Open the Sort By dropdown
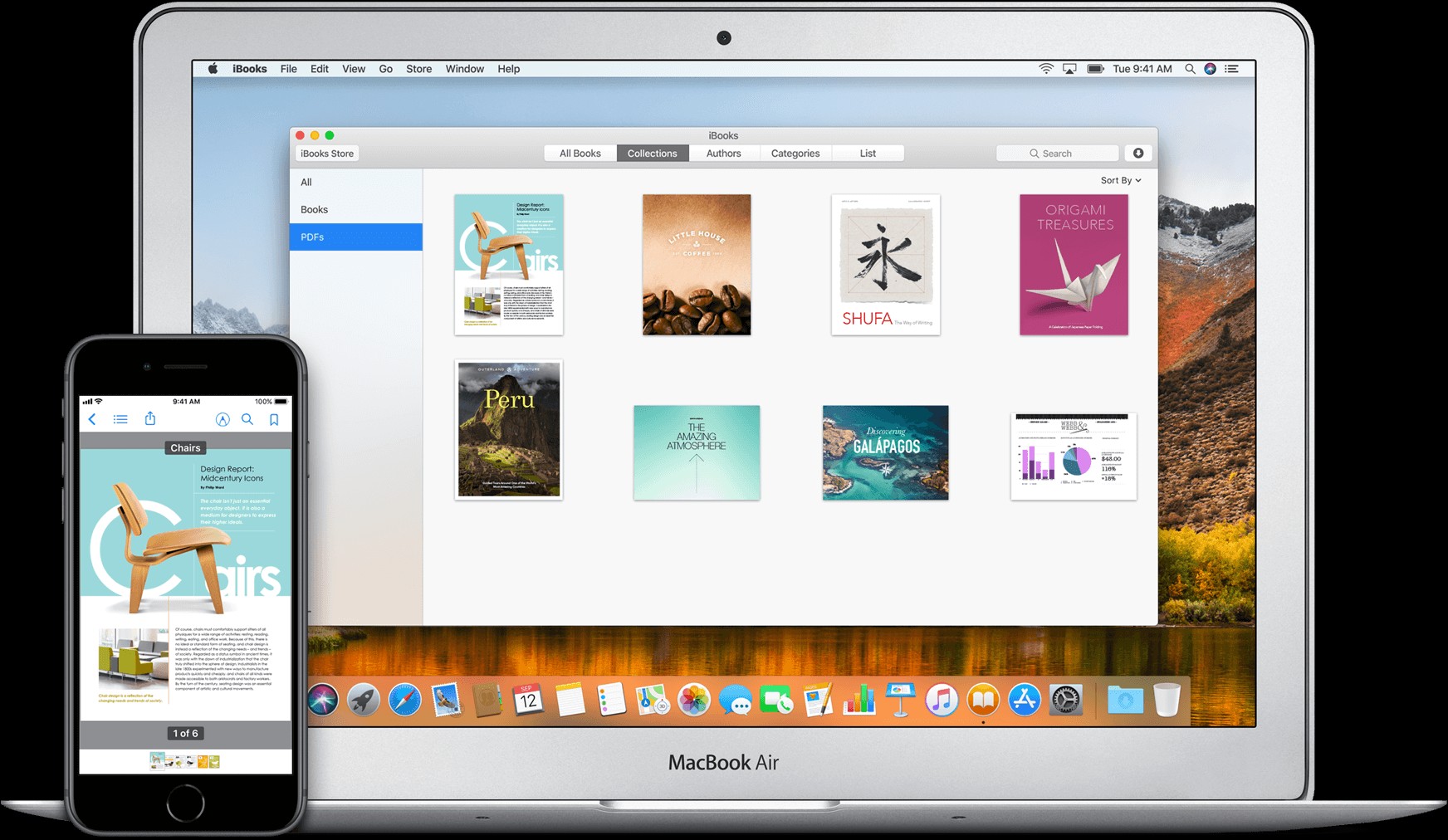 [1119, 179]
